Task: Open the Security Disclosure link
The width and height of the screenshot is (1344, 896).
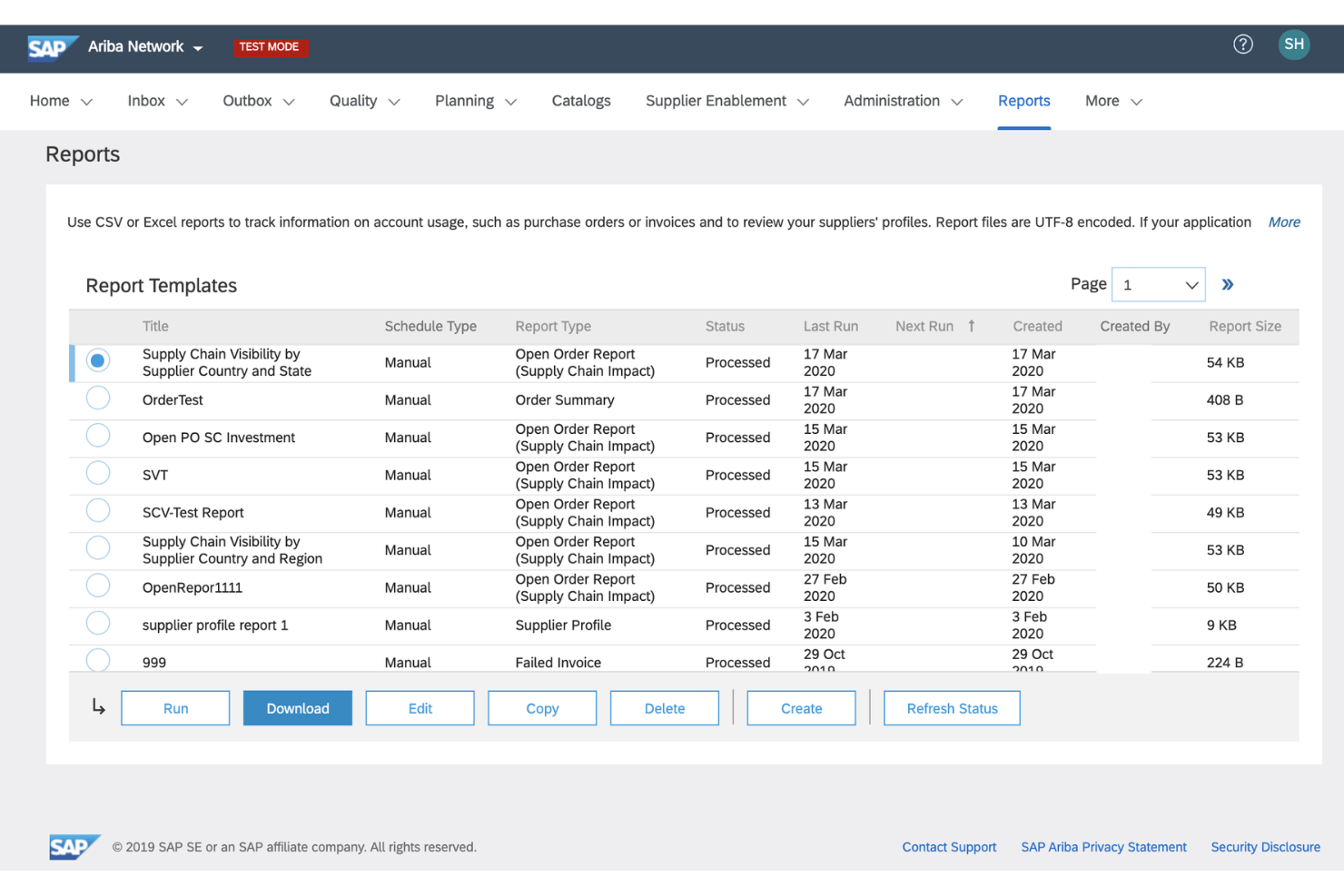Action: coord(1265,847)
